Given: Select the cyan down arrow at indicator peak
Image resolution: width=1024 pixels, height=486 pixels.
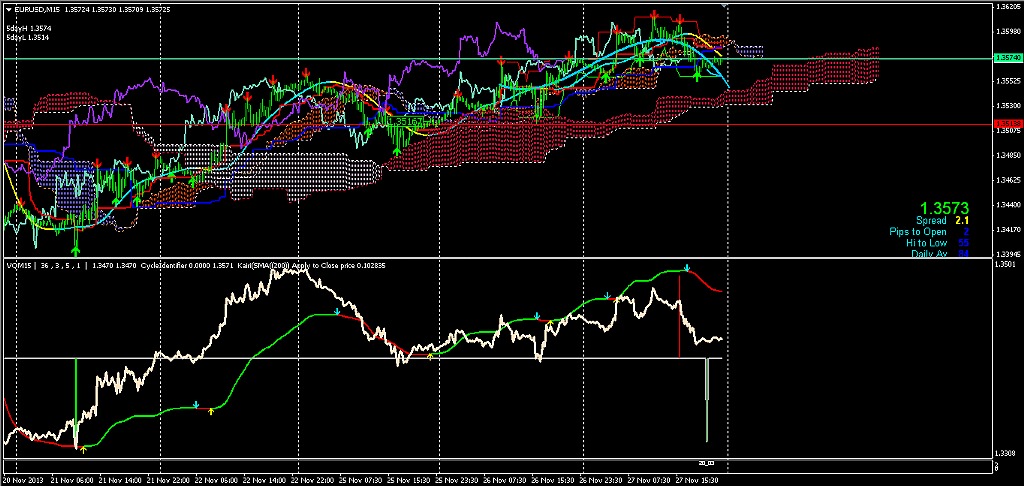Looking at the screenshot, I should [687, 268].
